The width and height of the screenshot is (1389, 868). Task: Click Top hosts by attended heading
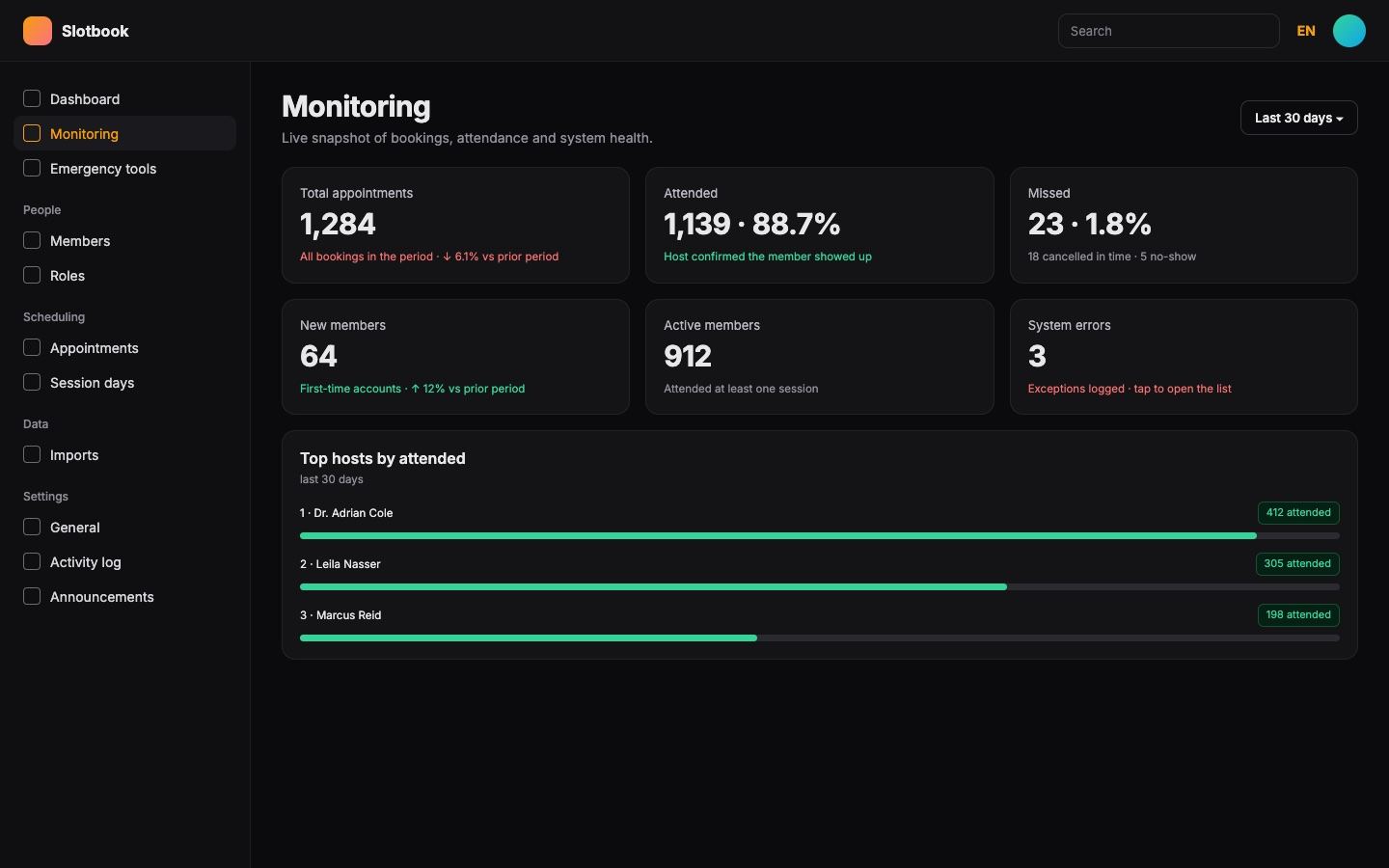382,458
